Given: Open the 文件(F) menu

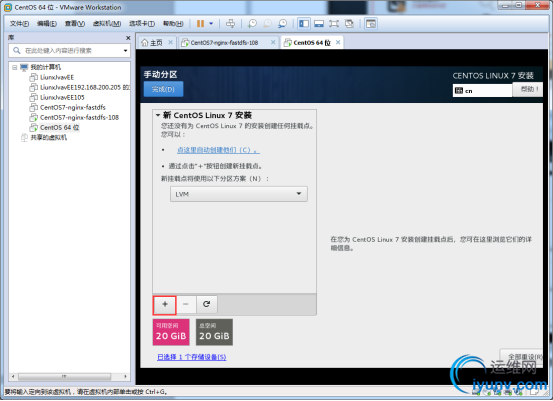Looking at the screenshot, I should click(19, 24).
